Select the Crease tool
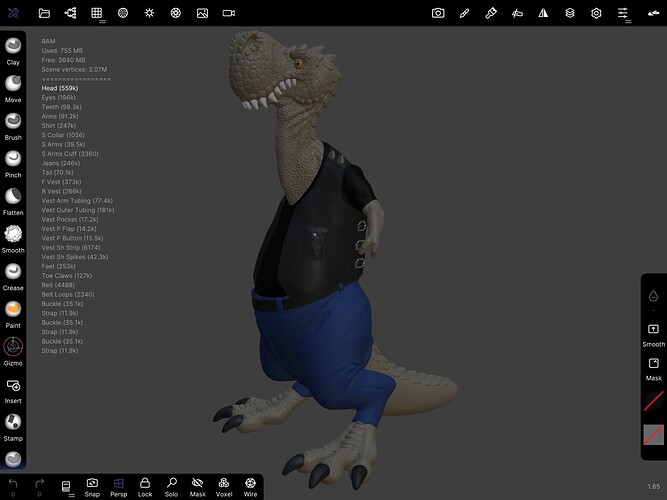Screen dimensions: 667x500 click(13, 277)
